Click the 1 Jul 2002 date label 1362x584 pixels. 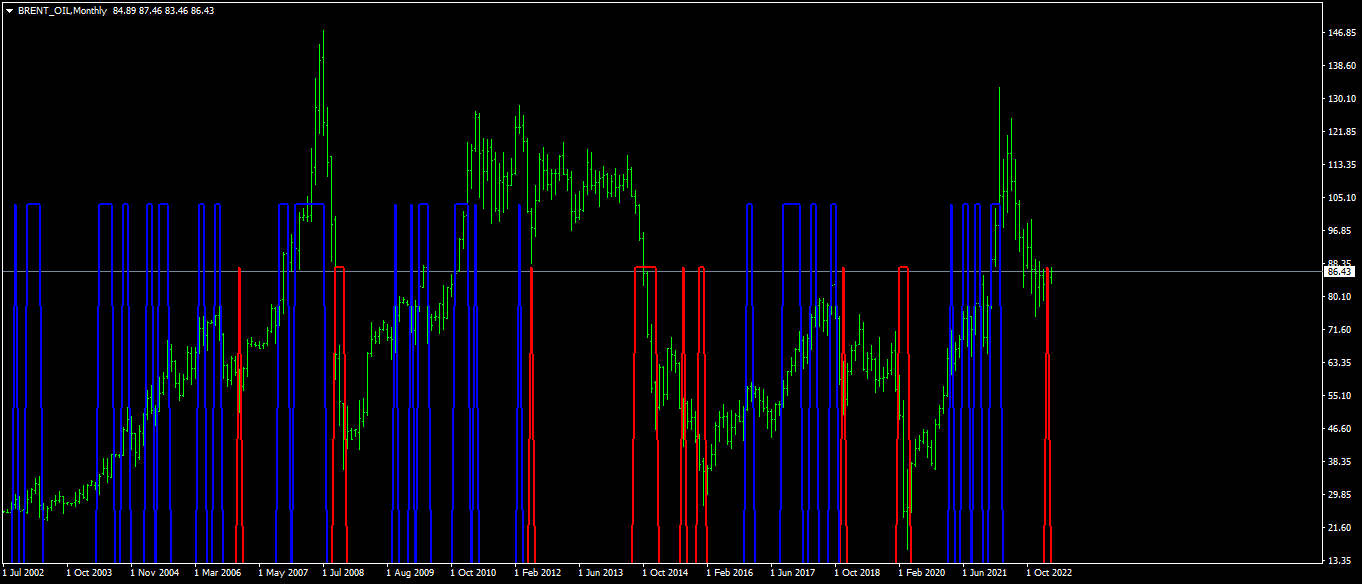click(x=24, y=574)
